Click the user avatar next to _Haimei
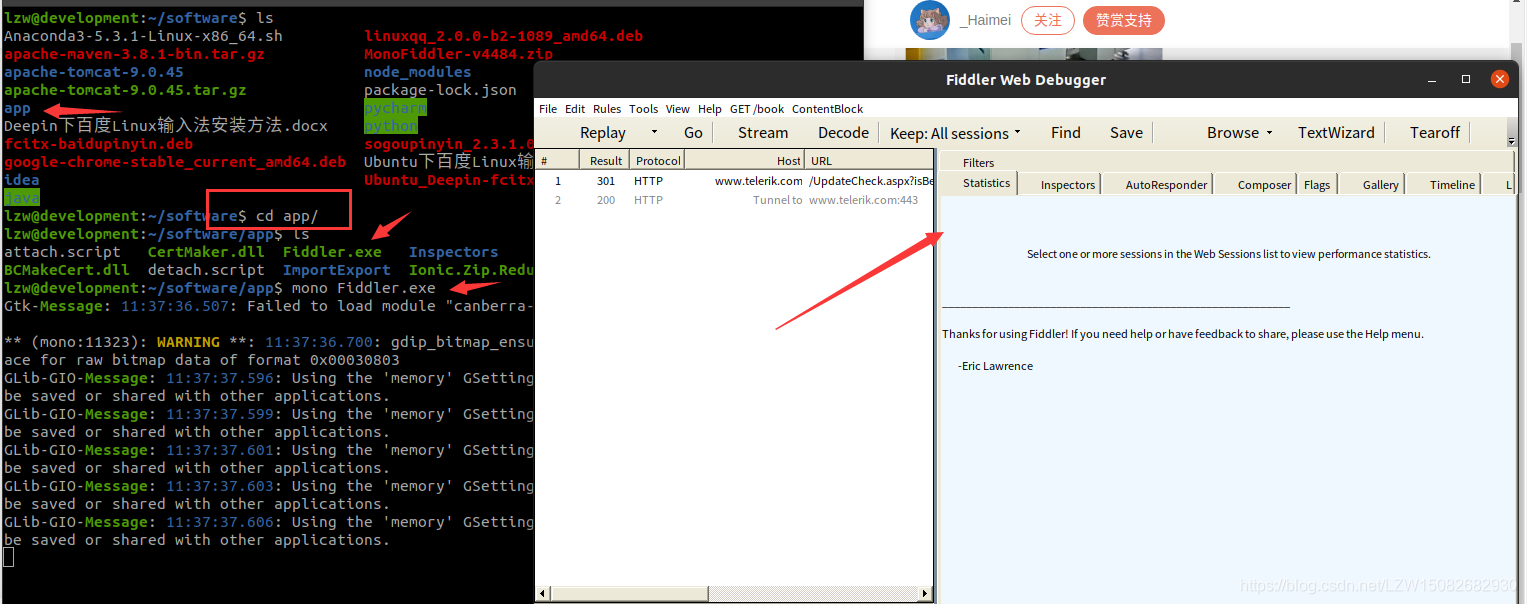Image resolution: width=1527 pixels, height=604 pixels. pos(929,20)
